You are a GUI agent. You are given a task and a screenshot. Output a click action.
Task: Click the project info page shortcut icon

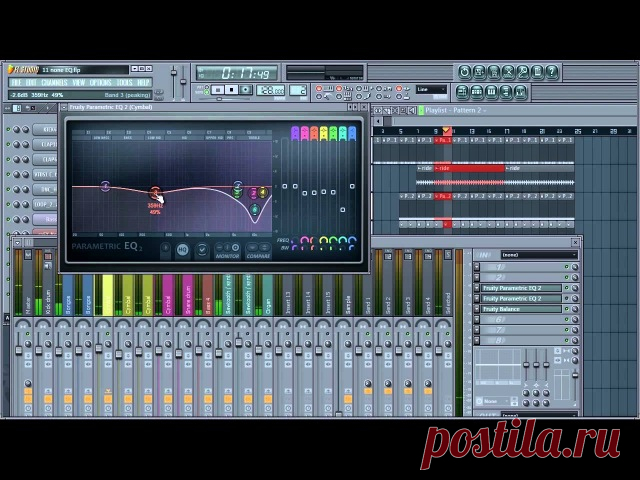click(x=537, y=72)
